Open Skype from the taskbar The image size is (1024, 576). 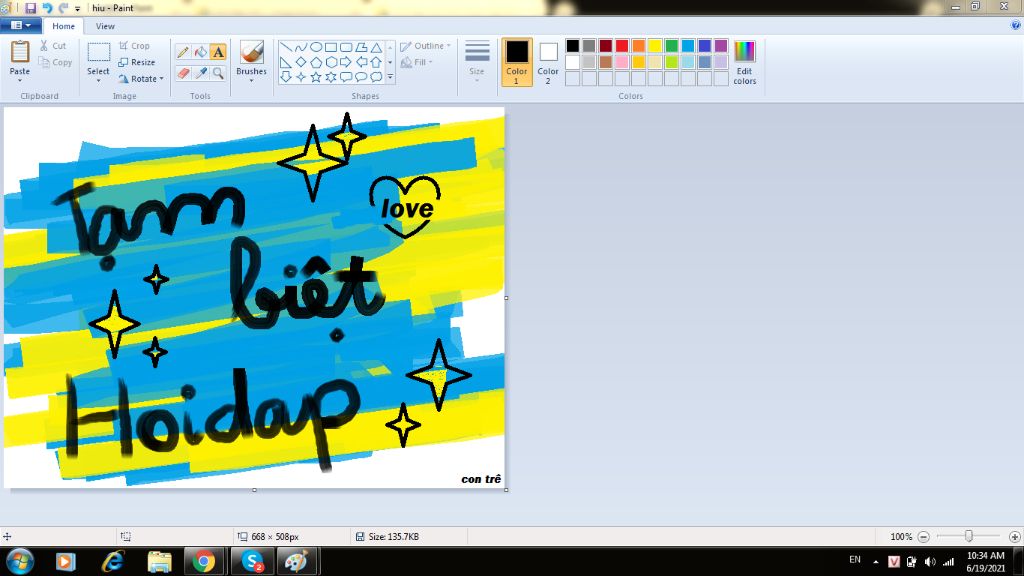[251, 562]
